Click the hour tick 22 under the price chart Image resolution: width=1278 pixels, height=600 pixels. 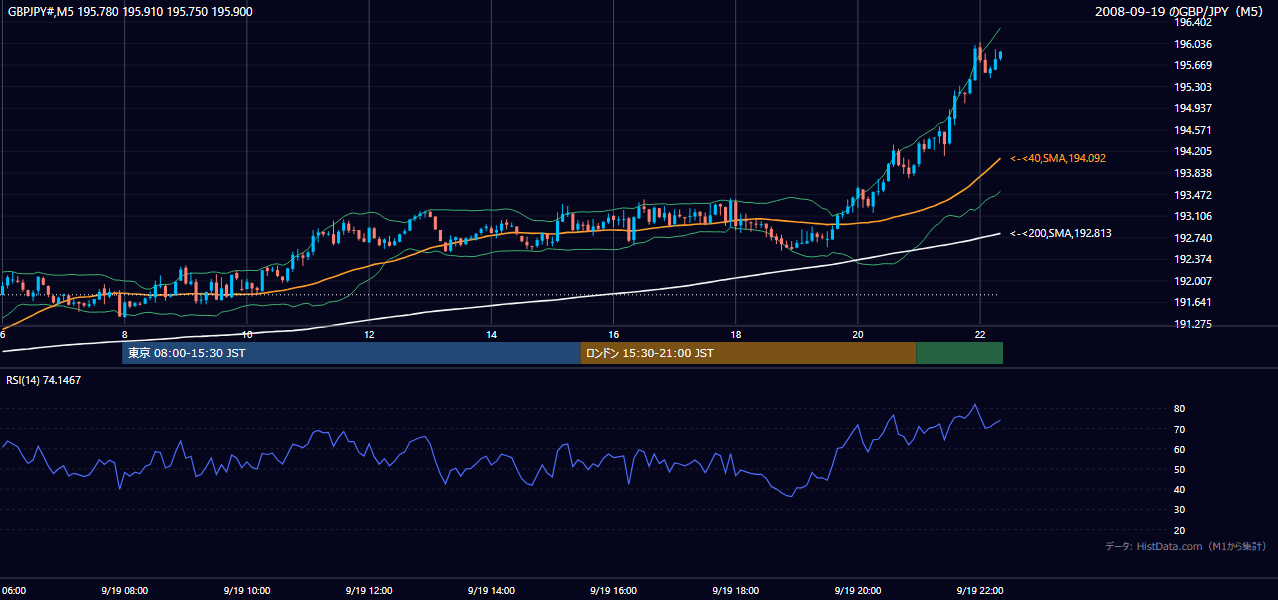[x=980, y=334]
